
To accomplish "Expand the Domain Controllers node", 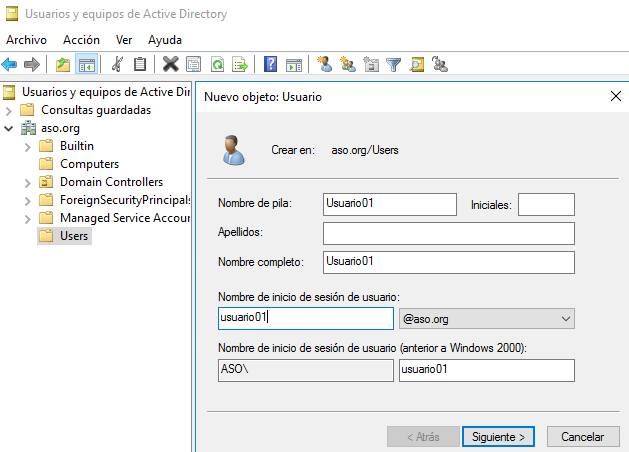I will (28, 182).
